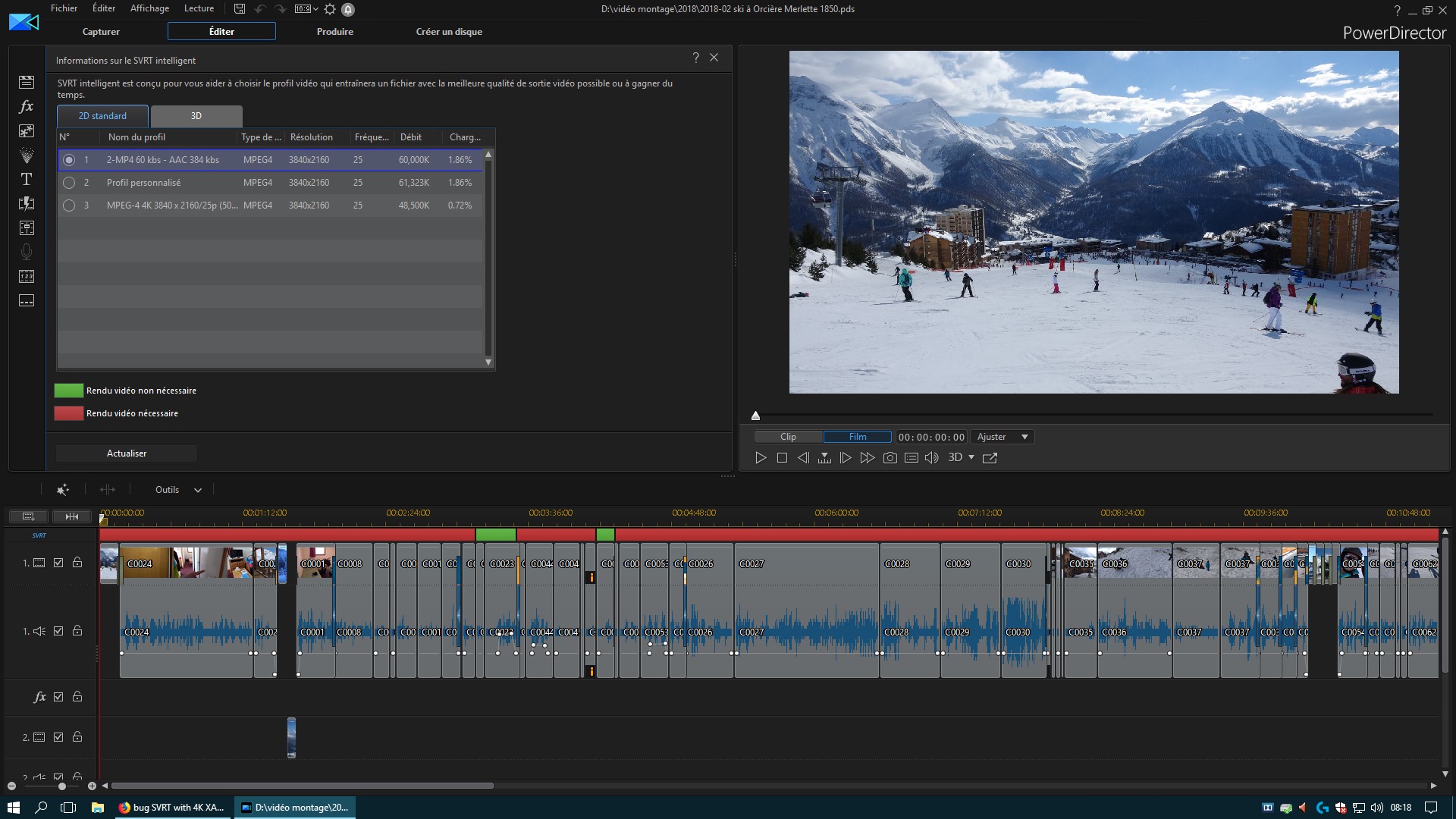Toggle the video track 1 enable checkbox

tap(58, 563)
